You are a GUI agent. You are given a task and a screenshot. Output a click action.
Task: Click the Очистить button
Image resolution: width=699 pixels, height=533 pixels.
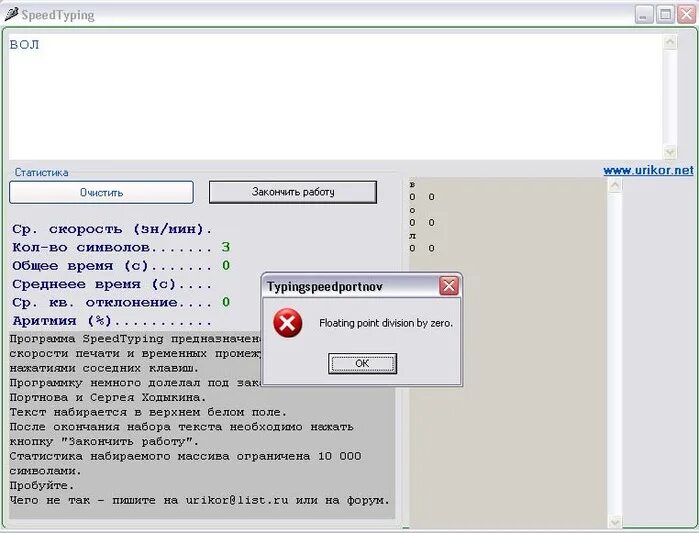101,192
